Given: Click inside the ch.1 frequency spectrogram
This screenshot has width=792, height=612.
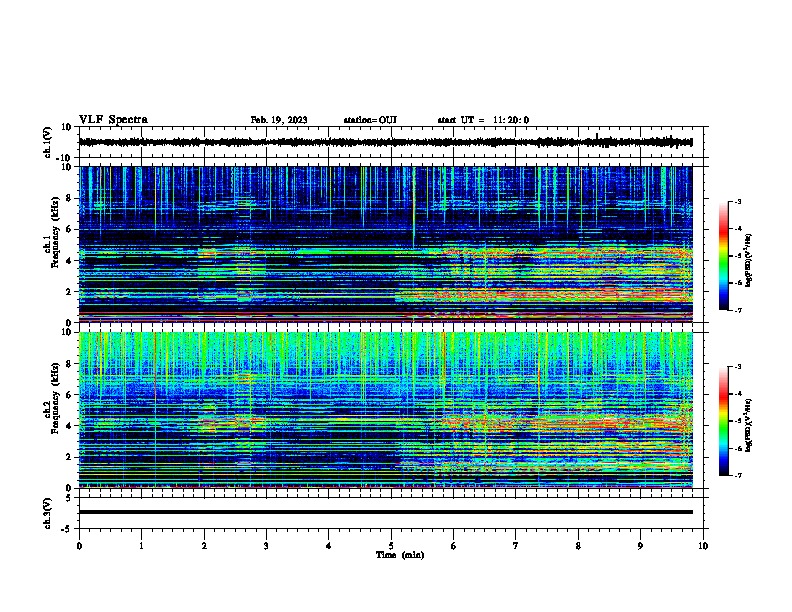Looking at the screenshot, I should (385, 244).
